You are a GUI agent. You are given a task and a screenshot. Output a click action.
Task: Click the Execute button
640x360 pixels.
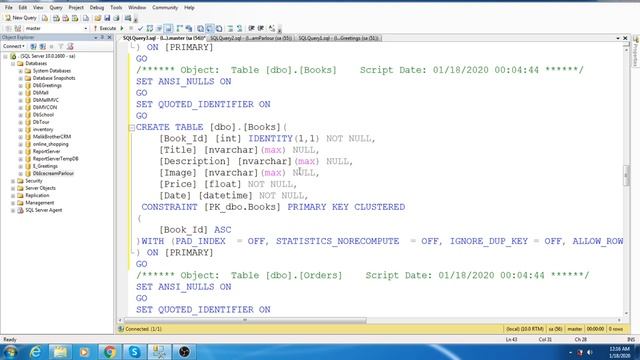105,28
